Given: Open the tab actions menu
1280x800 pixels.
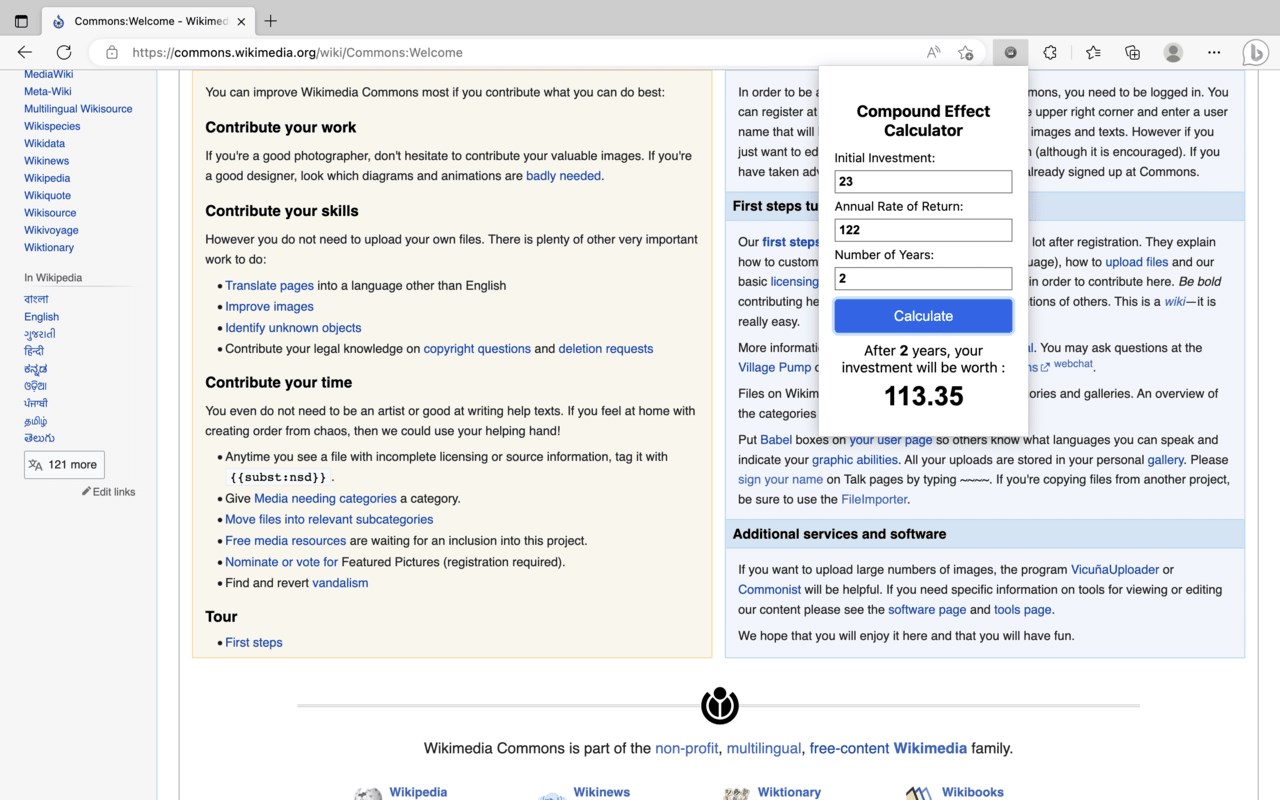Looking at the screenshot, I should point(21,21).
